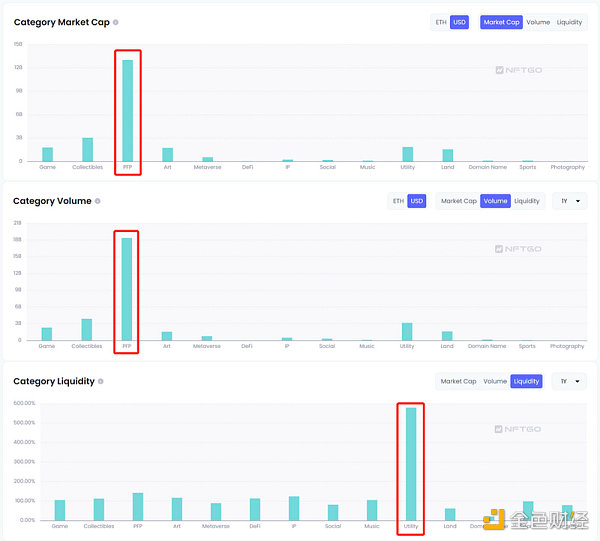Click Metaverse bar in Category Liquidity chart

[216, 512]
